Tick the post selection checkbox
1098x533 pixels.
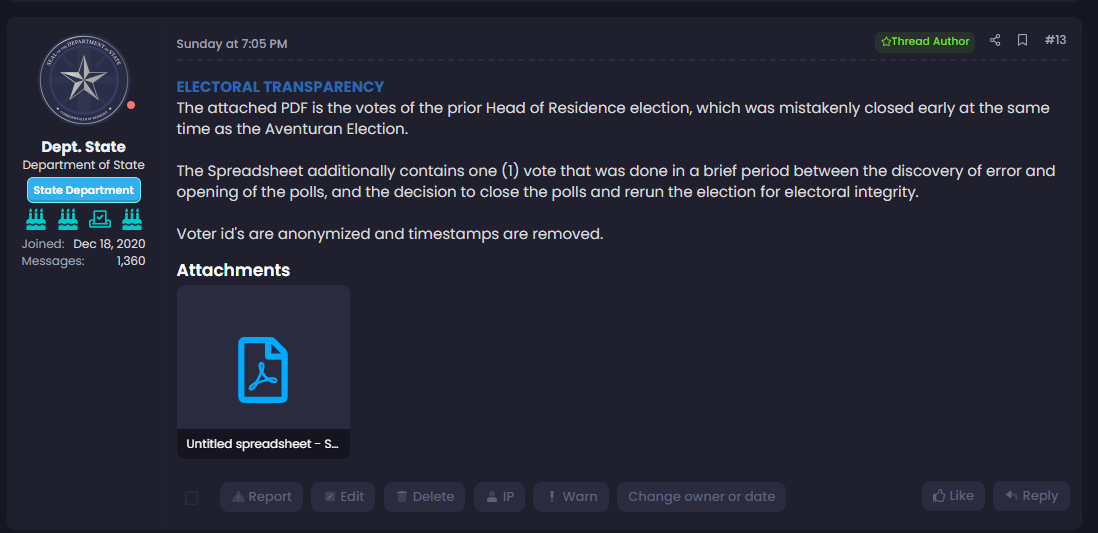coord(191,498)
